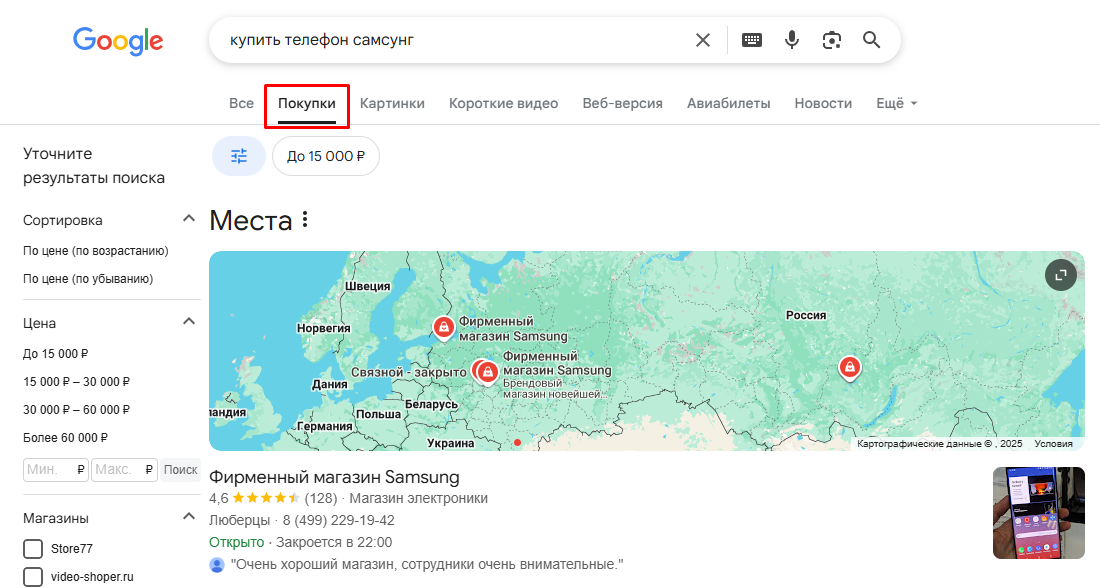Start voice search with the microphone icon
1100x588 pixels.
click(x=791, y=39)
